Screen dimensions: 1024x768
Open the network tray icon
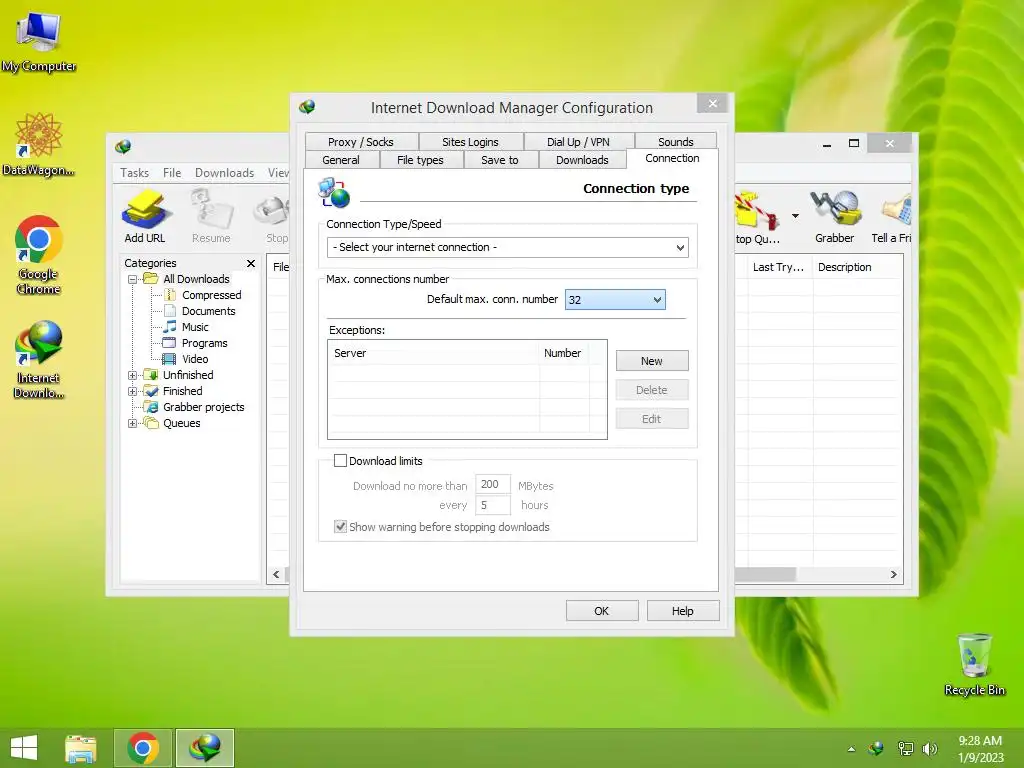[x=905, y=749]
